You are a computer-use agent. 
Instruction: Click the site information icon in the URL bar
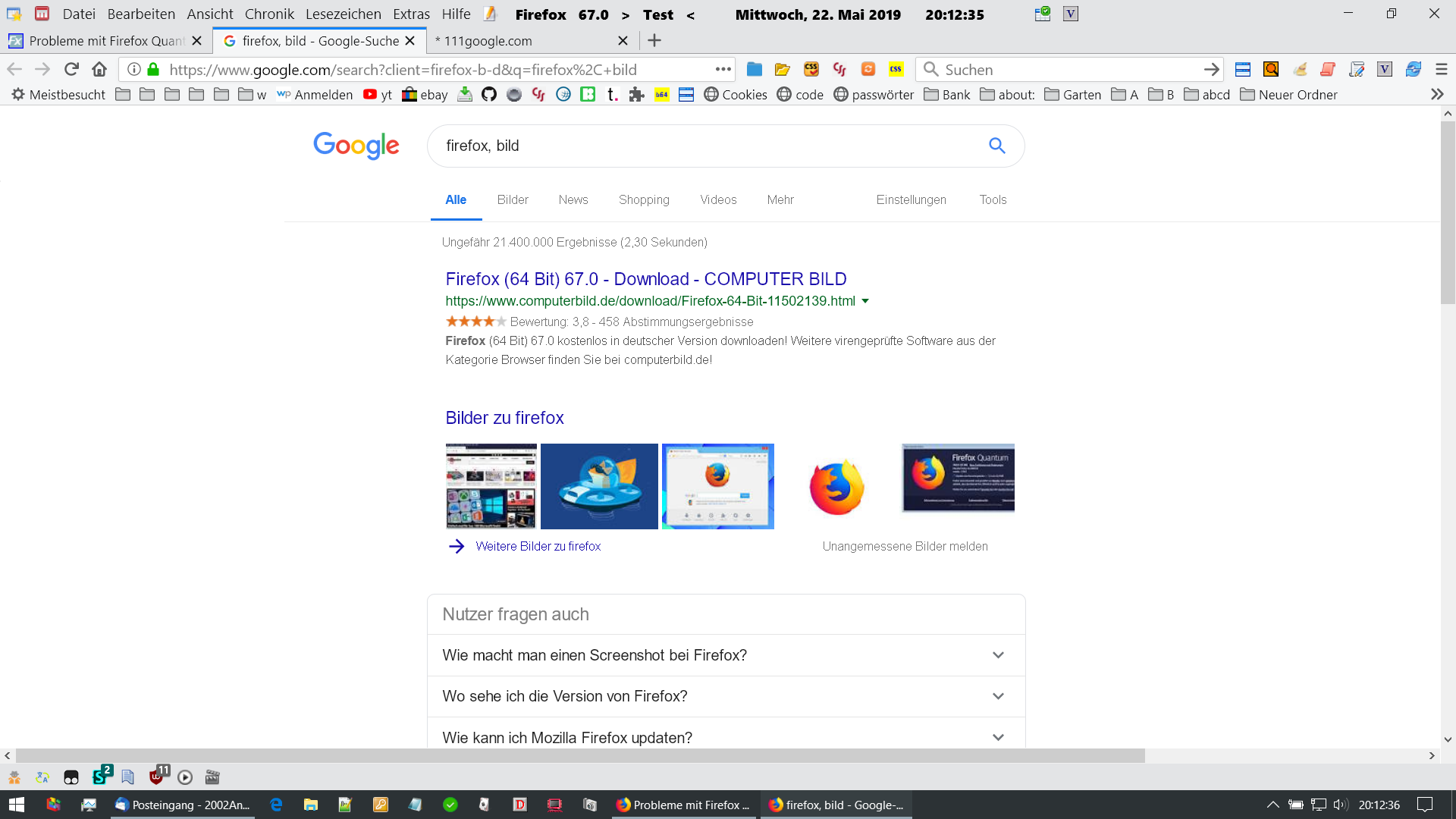click(x=134, y=69)
